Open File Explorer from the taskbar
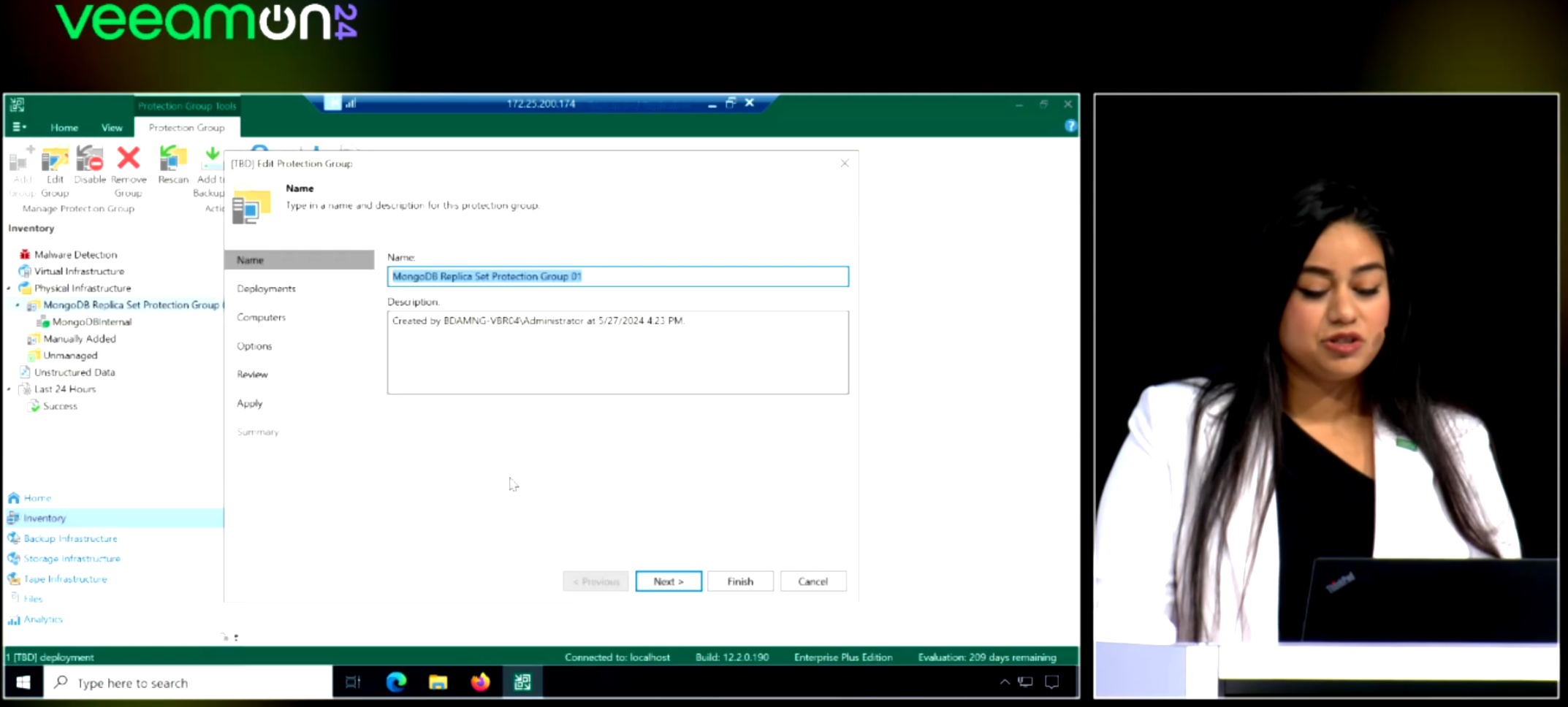1568x707 pixels. point(438,682)
